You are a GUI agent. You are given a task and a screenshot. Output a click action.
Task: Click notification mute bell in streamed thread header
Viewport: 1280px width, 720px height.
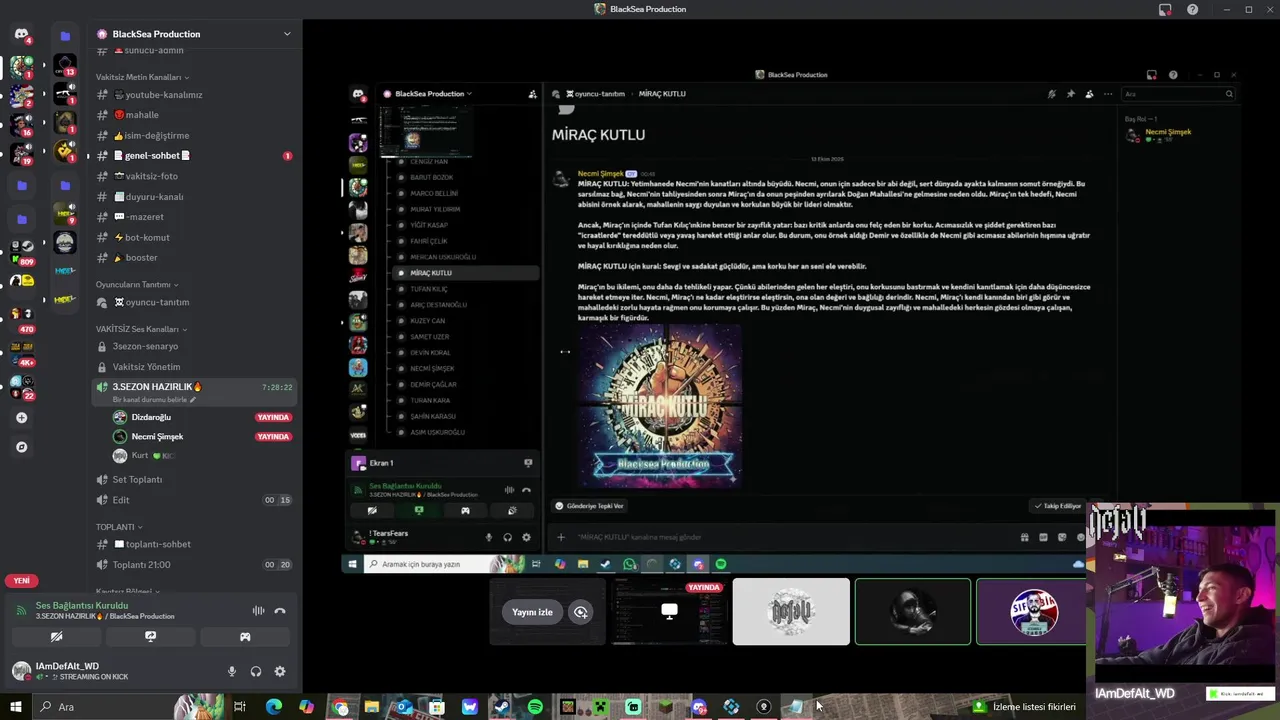1051,94
